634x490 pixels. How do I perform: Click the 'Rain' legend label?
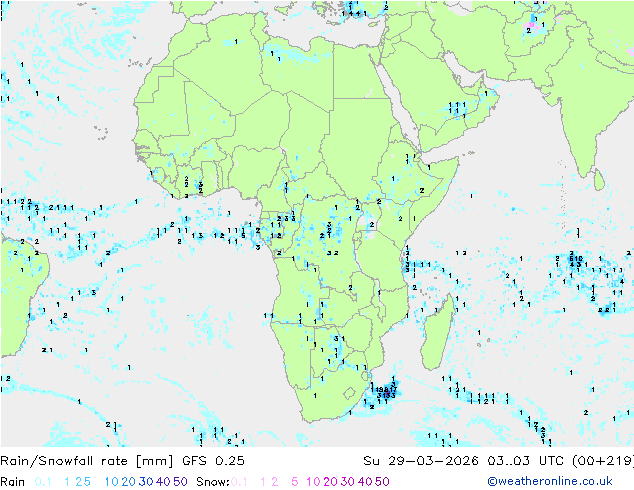(x=13, y=482)
